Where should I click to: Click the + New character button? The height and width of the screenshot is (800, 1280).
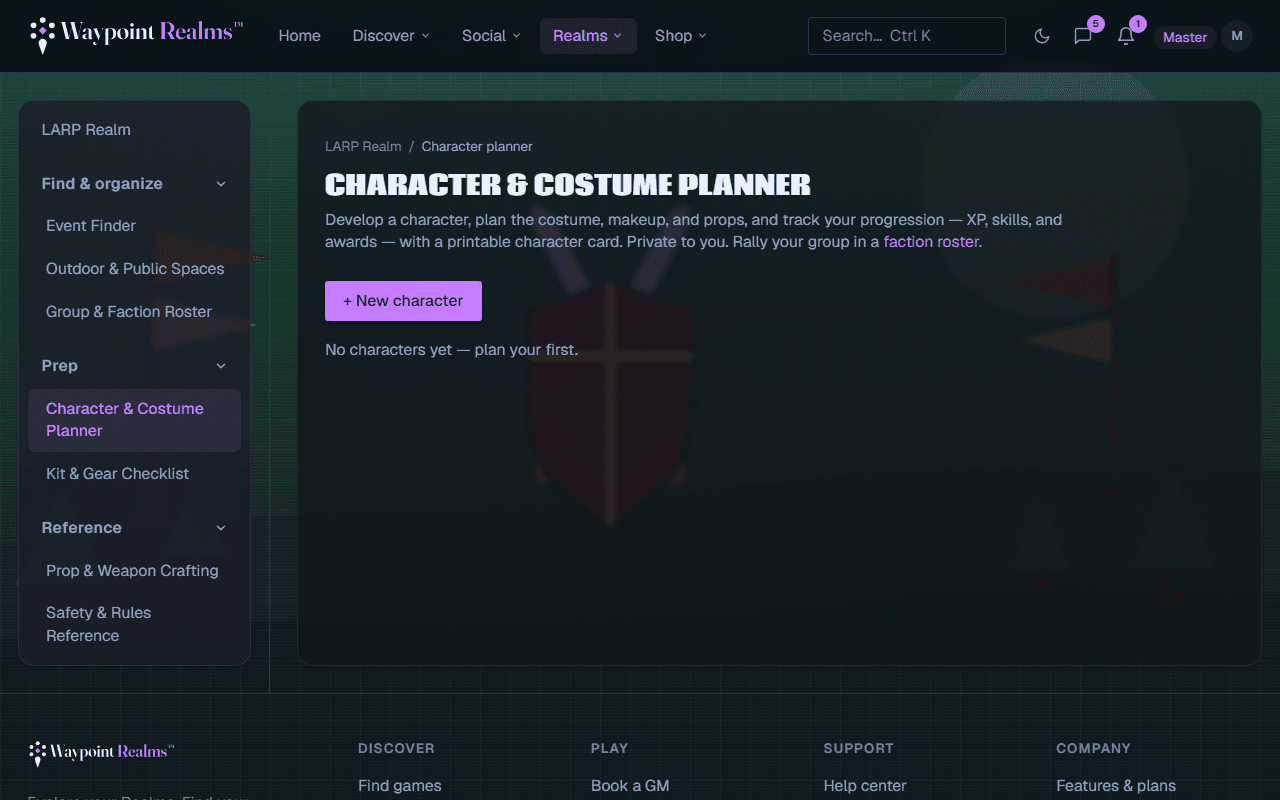[403, 301]
